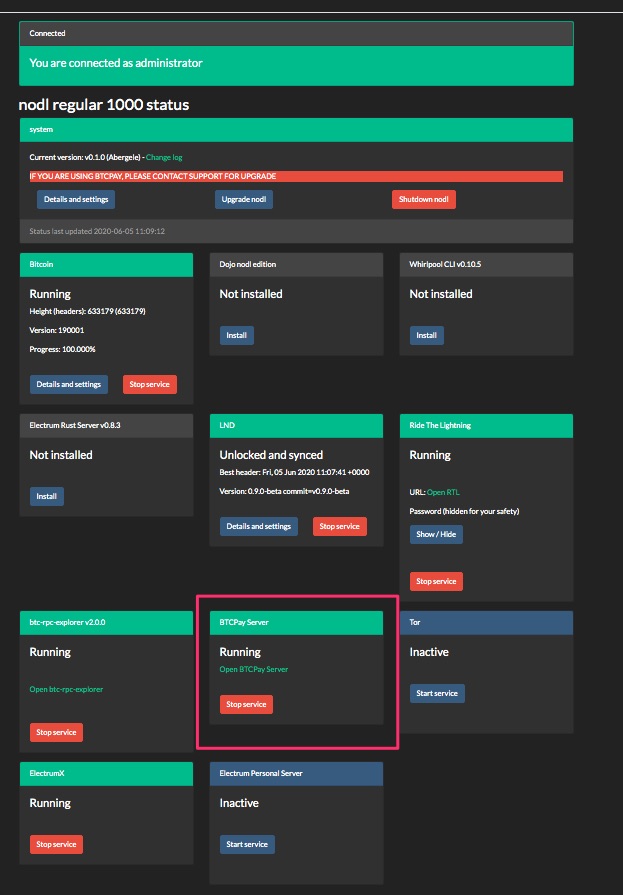
Task: Click the Bitcoin card header
Action: (106, 264)
